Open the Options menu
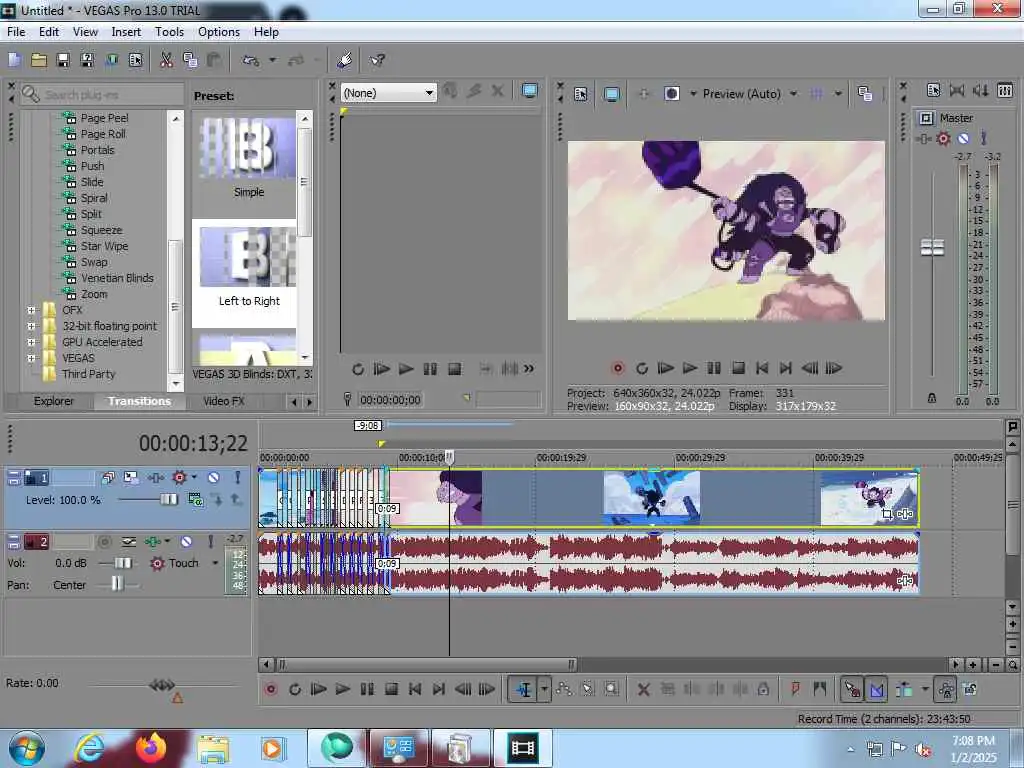 (219, 32)
